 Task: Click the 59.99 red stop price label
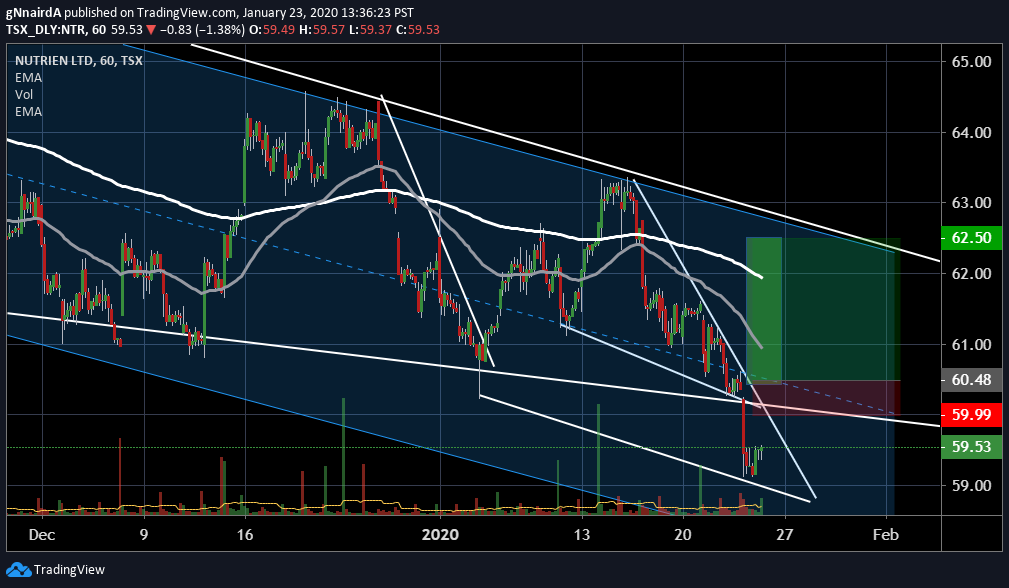click(971, 414)
